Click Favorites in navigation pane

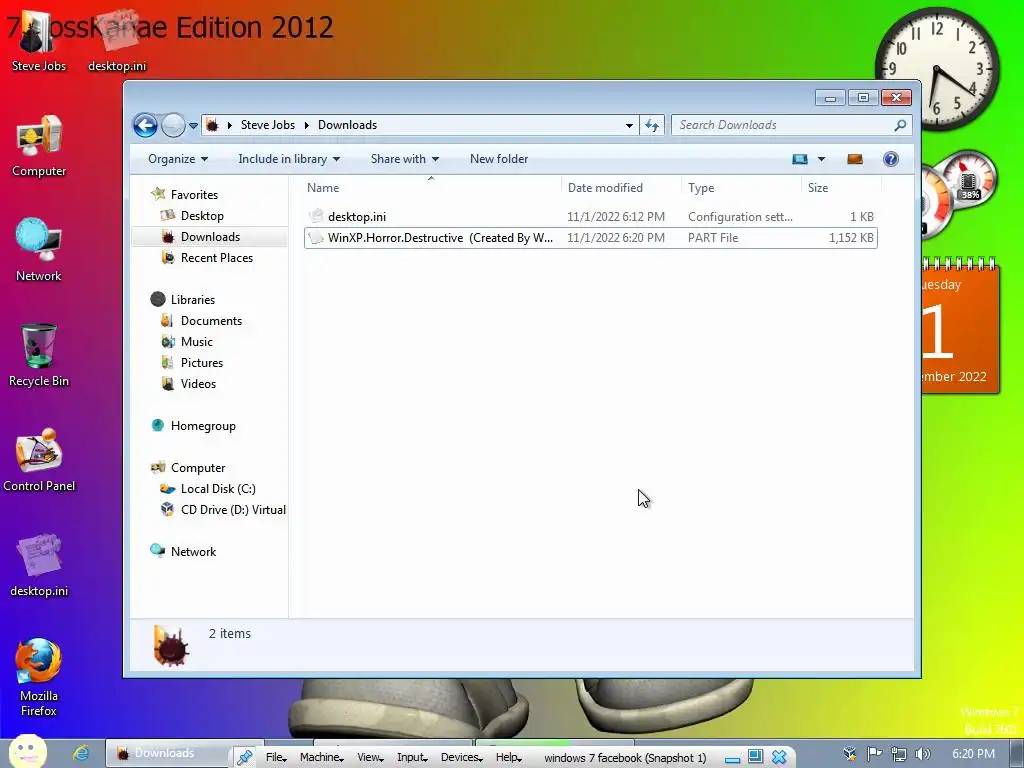tap(194, 195)
